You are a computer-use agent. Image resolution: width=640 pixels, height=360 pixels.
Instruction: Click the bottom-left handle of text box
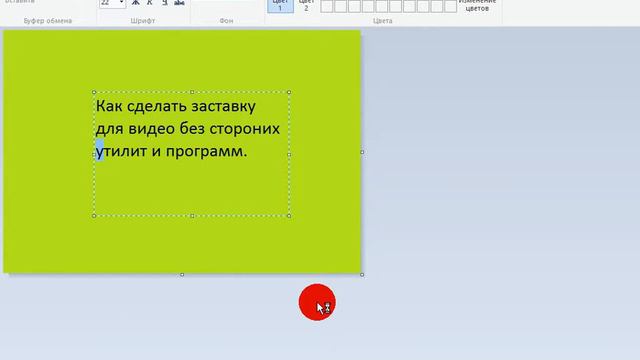94,216
